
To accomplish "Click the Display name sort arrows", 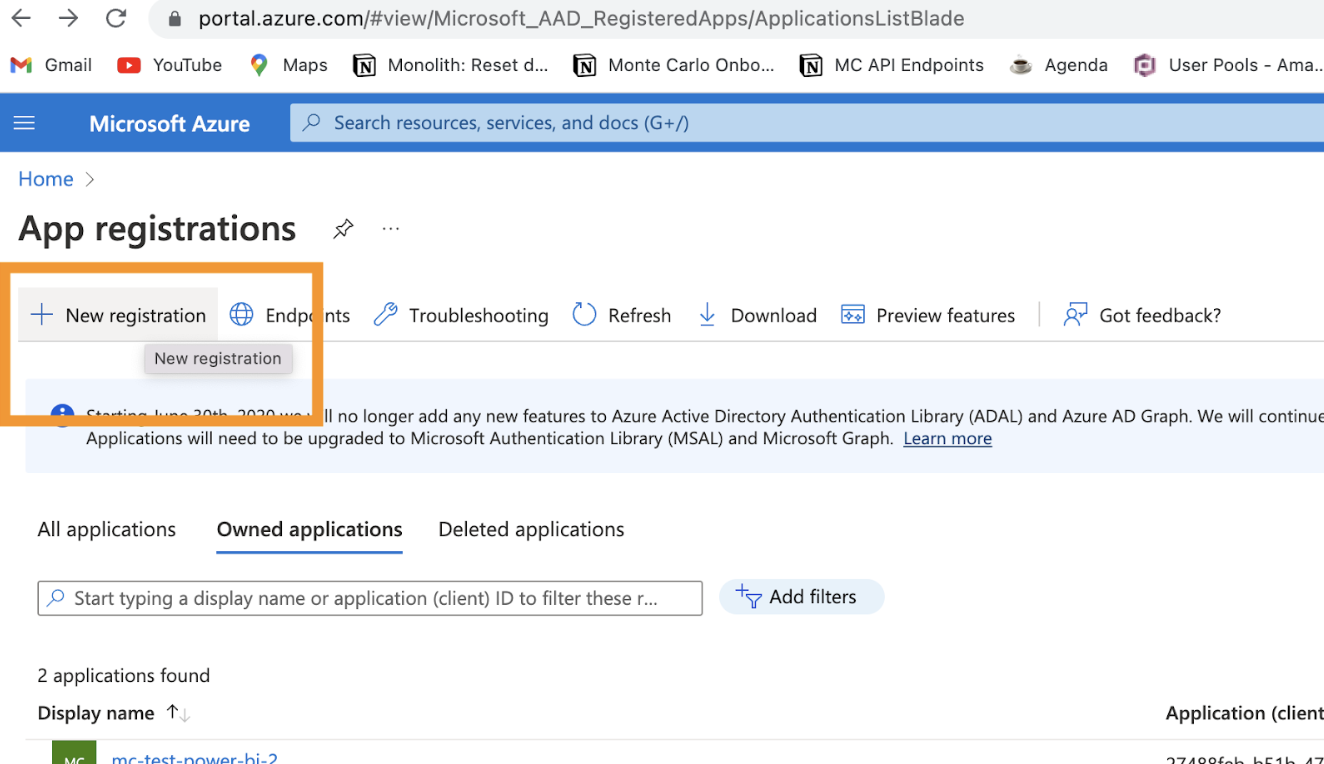I will pyautogui.click(x=178, y=713).
